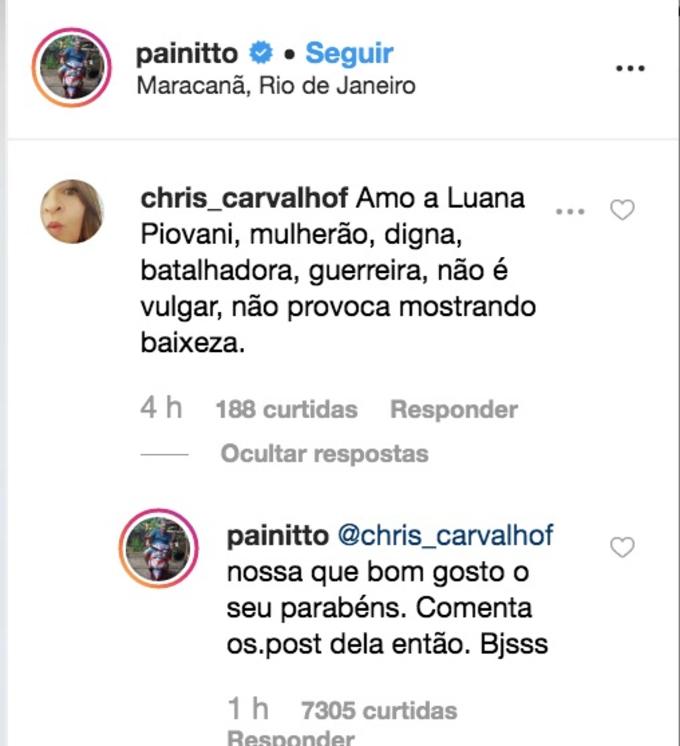Open chris_carvalhof's profile avatar

pos(71,212)
